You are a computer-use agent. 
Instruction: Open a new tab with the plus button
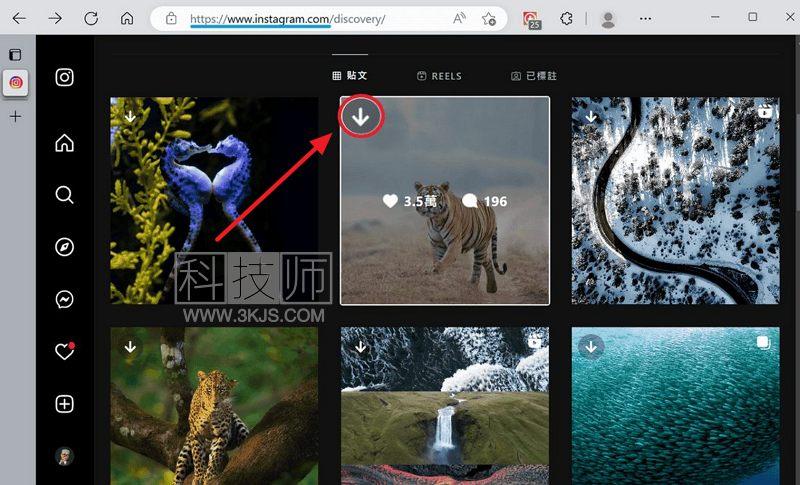pyautogui.click(x=15, y=116)
